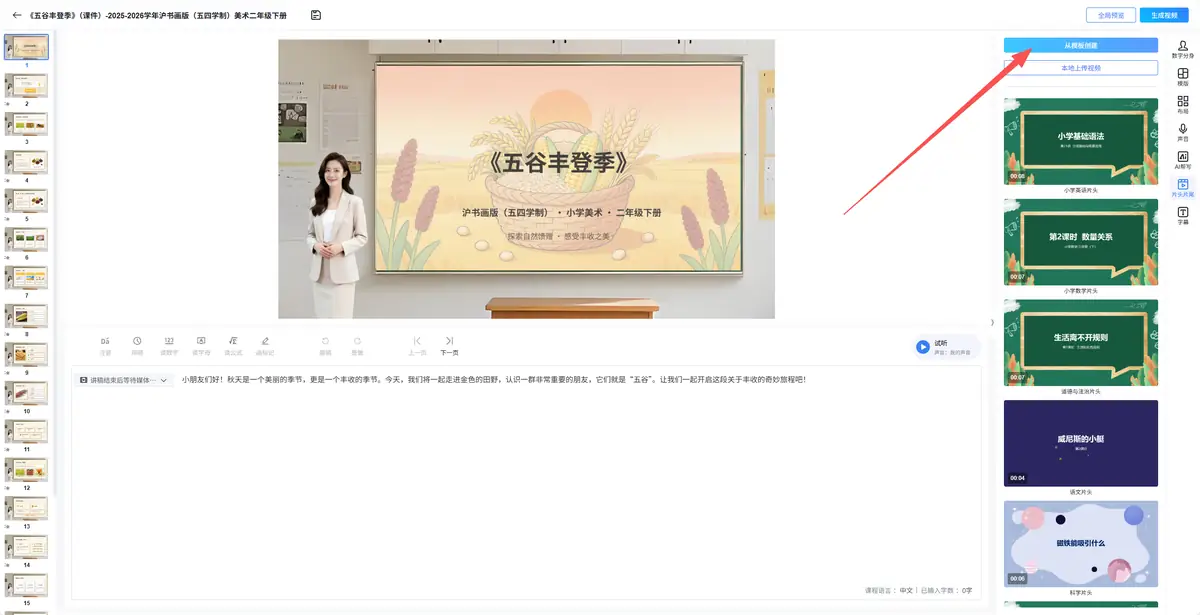Select slide thumbnail 1

(26, 47)
